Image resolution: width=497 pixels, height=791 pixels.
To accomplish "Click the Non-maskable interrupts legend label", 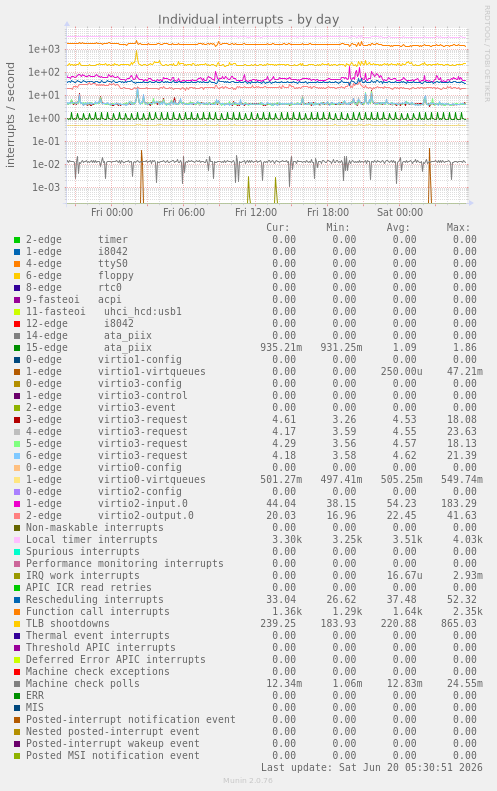I will (x=95, y=527).
